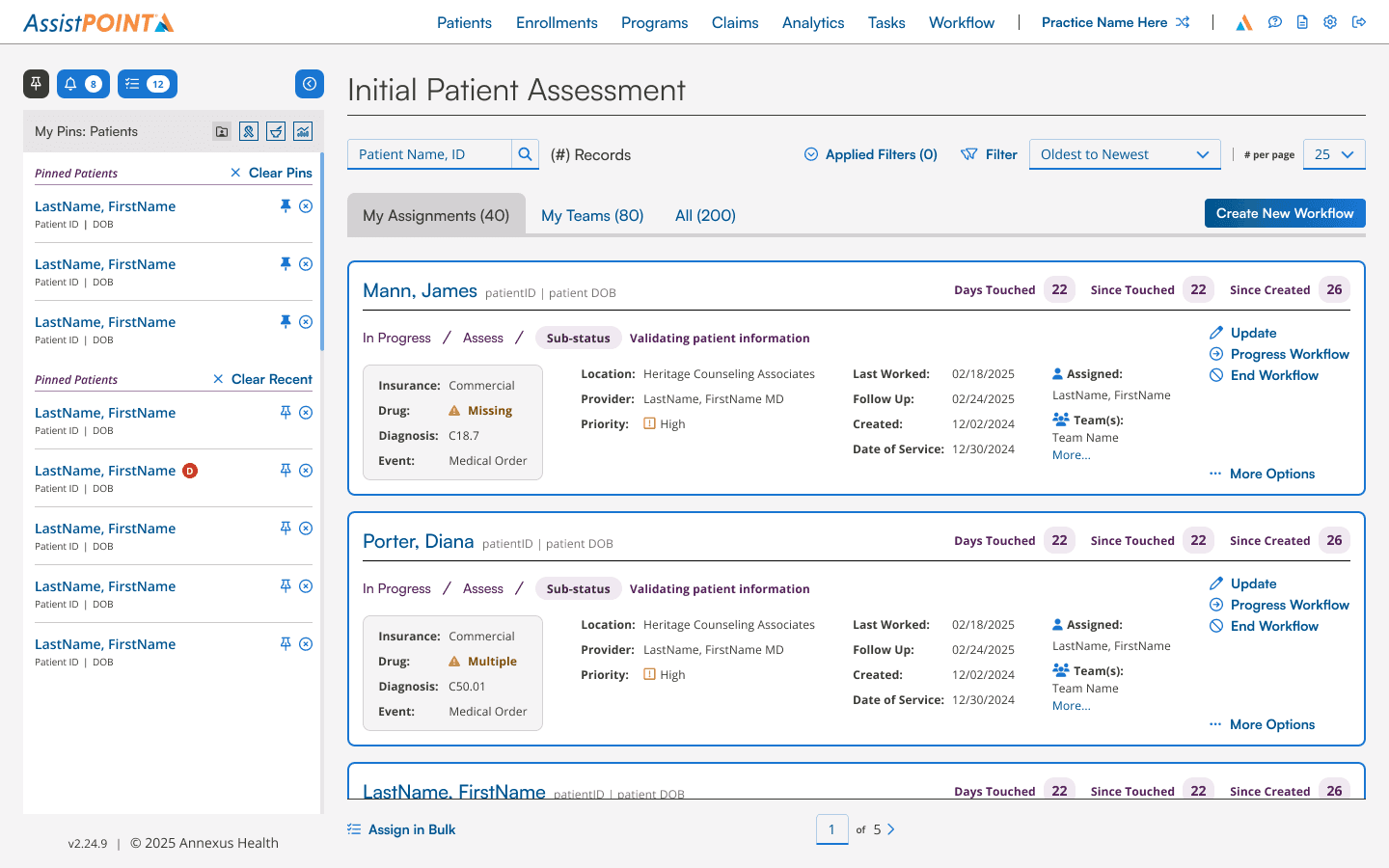Open the Oldest to Newest sort dropdown

[1125, 154]
